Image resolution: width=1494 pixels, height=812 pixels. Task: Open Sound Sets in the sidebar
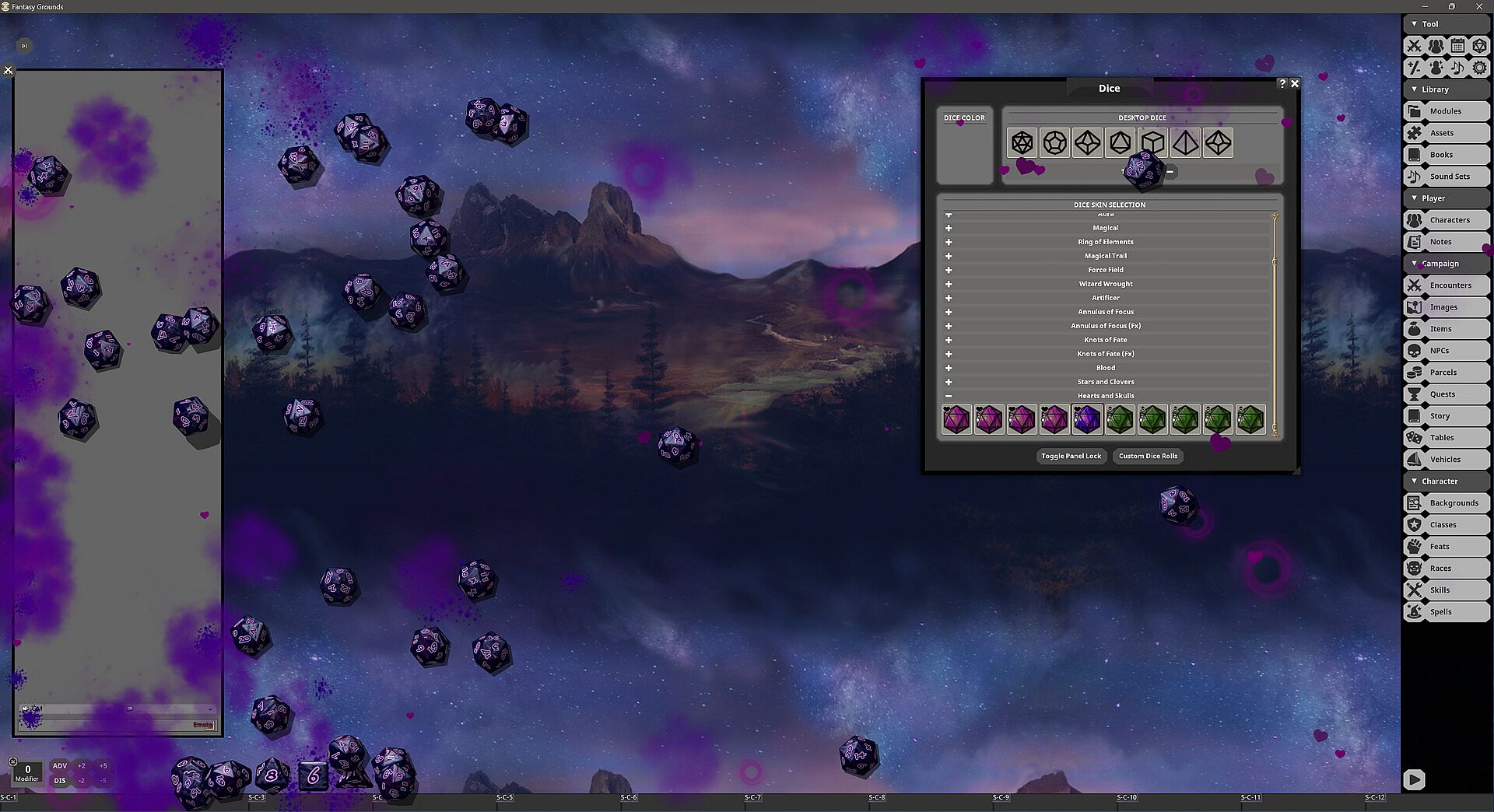click(x=1447, y=177)
